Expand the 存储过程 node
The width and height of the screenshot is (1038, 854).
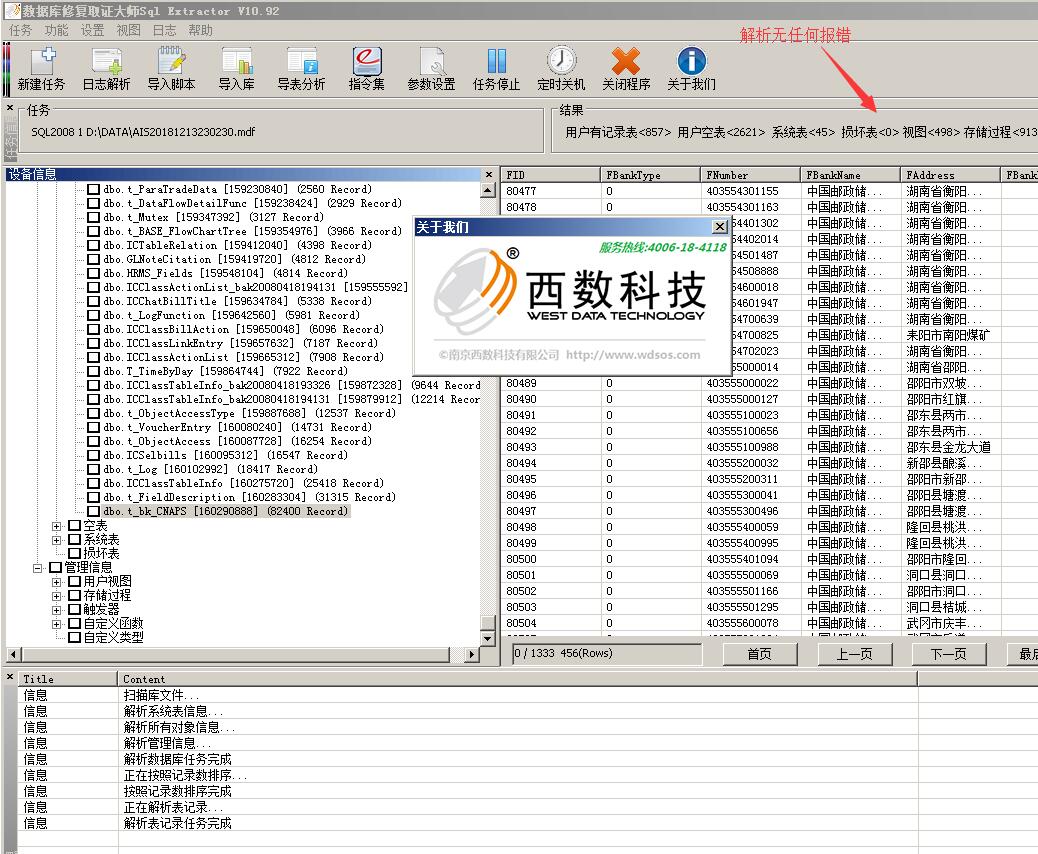pos(56,596)
